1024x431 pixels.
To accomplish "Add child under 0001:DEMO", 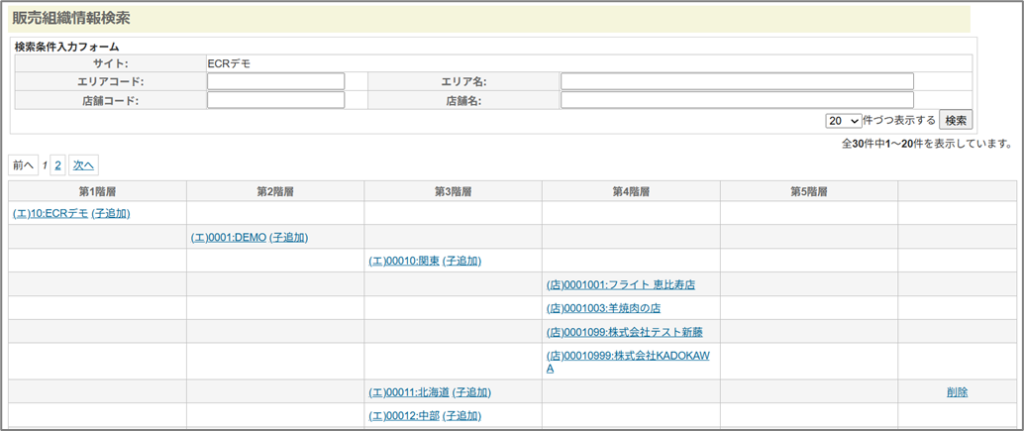I will click(x=289, y=237).
